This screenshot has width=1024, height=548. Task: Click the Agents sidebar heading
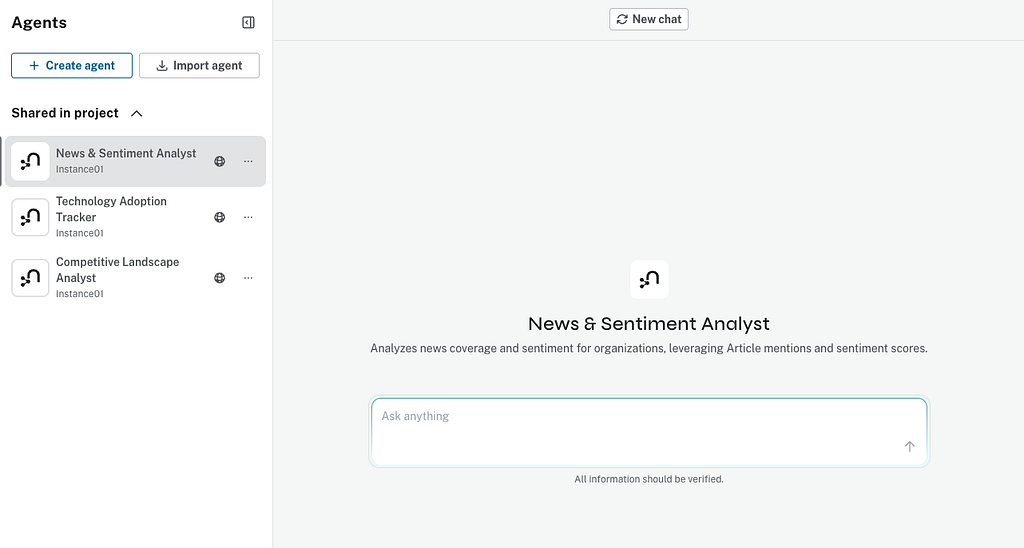pos(39,23)
